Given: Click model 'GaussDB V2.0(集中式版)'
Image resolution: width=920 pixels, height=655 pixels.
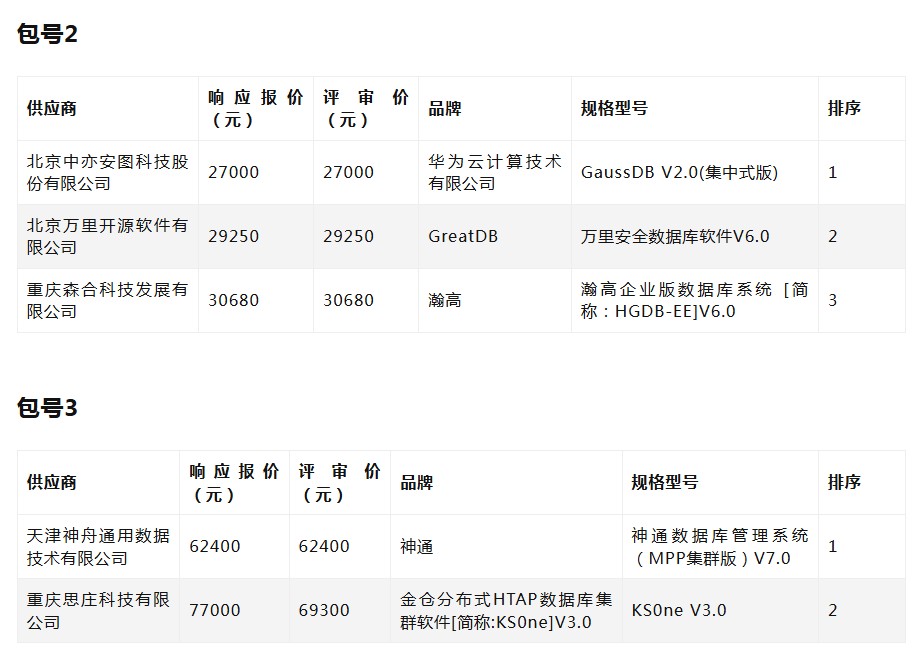Looking at the screenshot, I should (x=679, y=173).
